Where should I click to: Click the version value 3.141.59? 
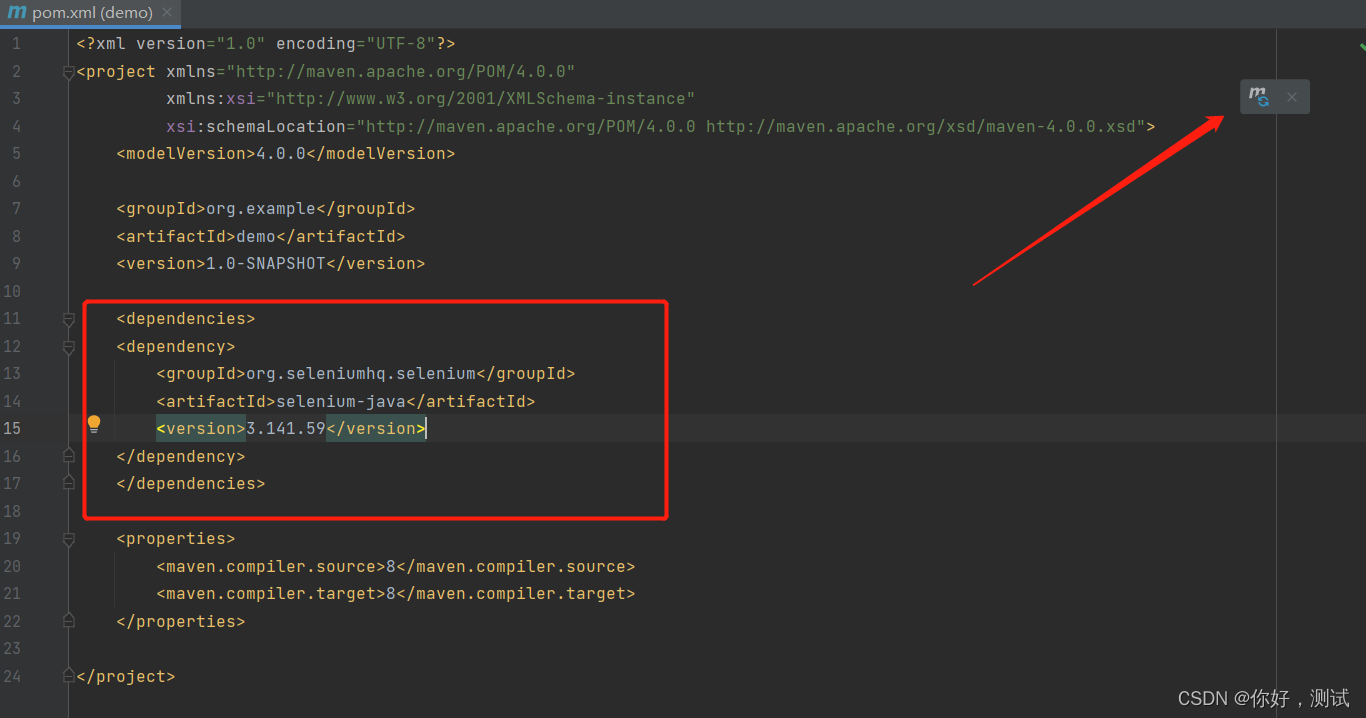coord(286,428)
